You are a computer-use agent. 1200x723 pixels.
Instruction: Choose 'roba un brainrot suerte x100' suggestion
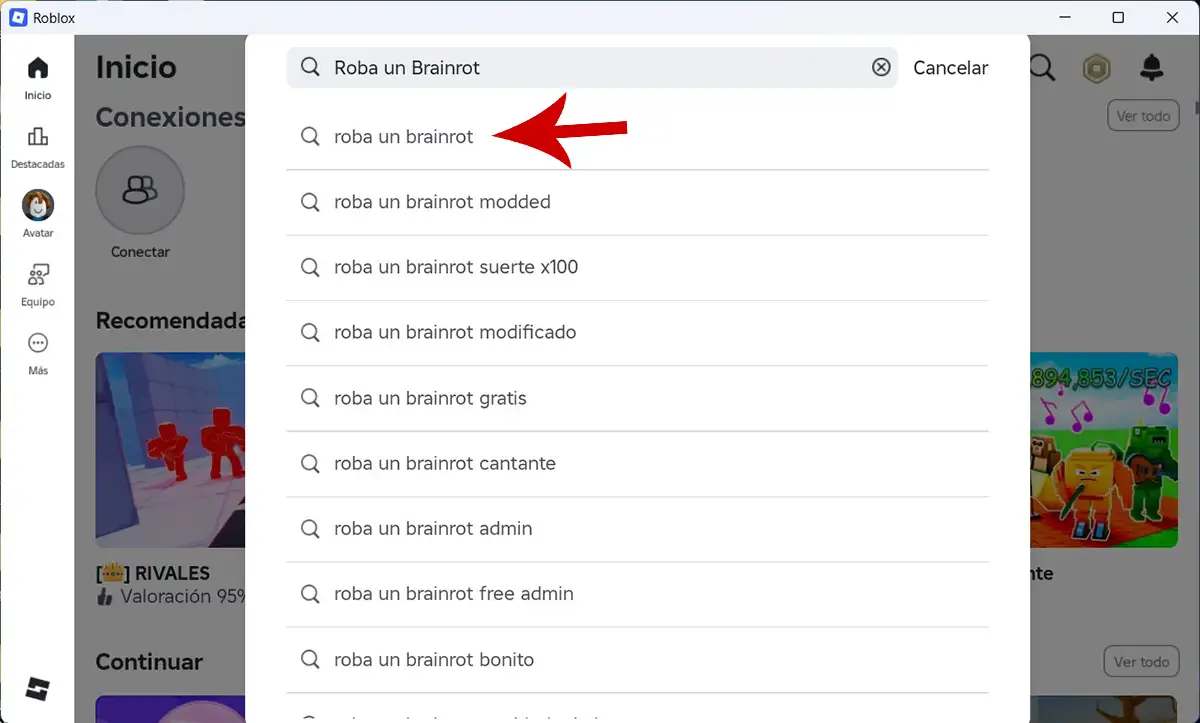pos(456,267)
